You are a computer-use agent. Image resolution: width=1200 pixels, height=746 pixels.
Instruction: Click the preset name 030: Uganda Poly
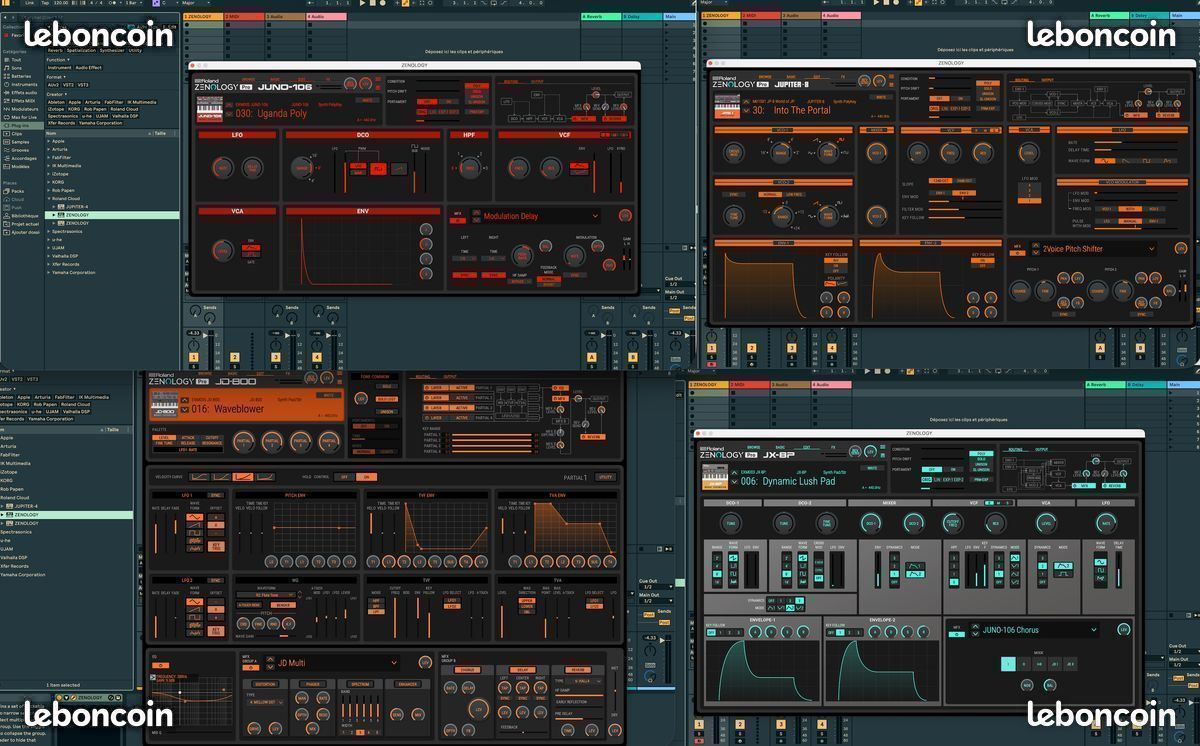pyautogui.click(x=271, y=114)
